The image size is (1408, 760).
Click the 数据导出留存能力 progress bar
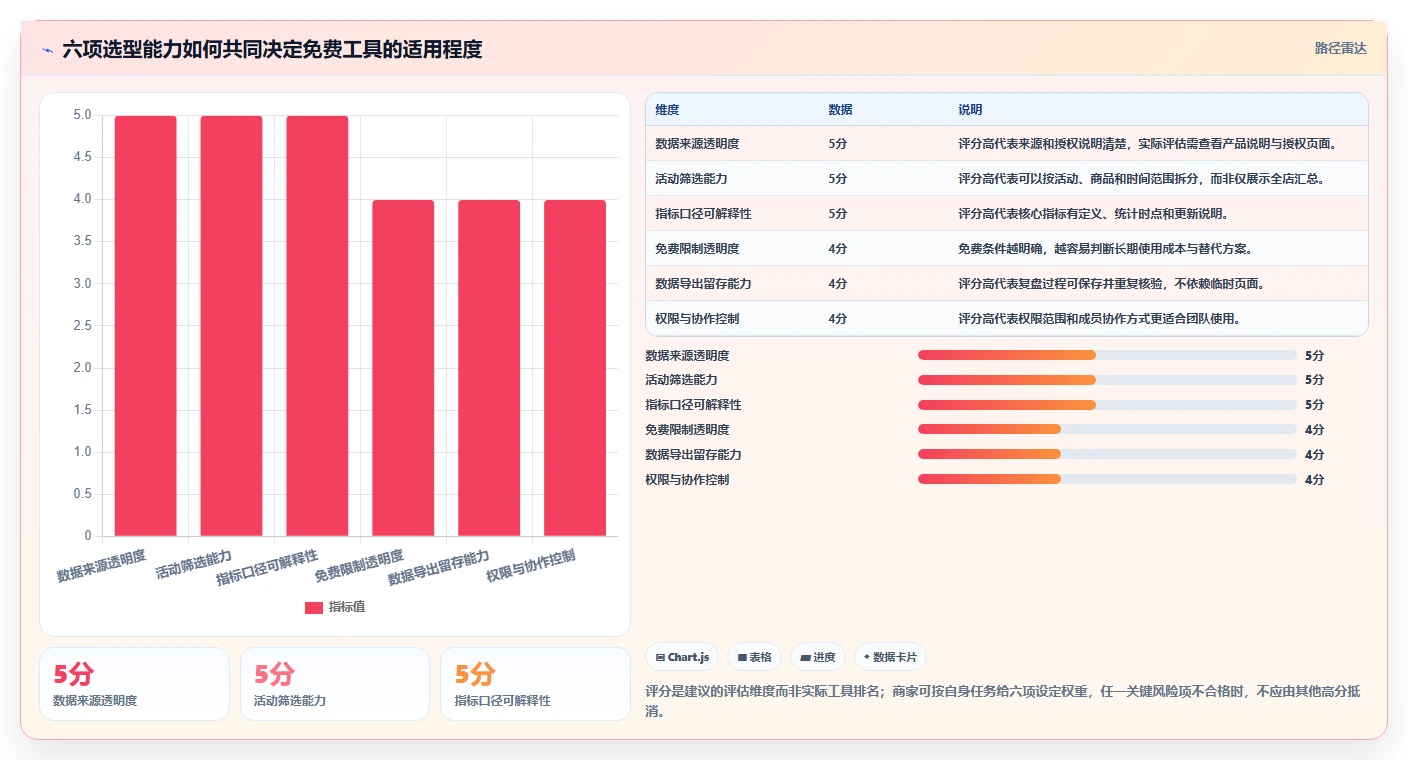(x=1107, y=454)
